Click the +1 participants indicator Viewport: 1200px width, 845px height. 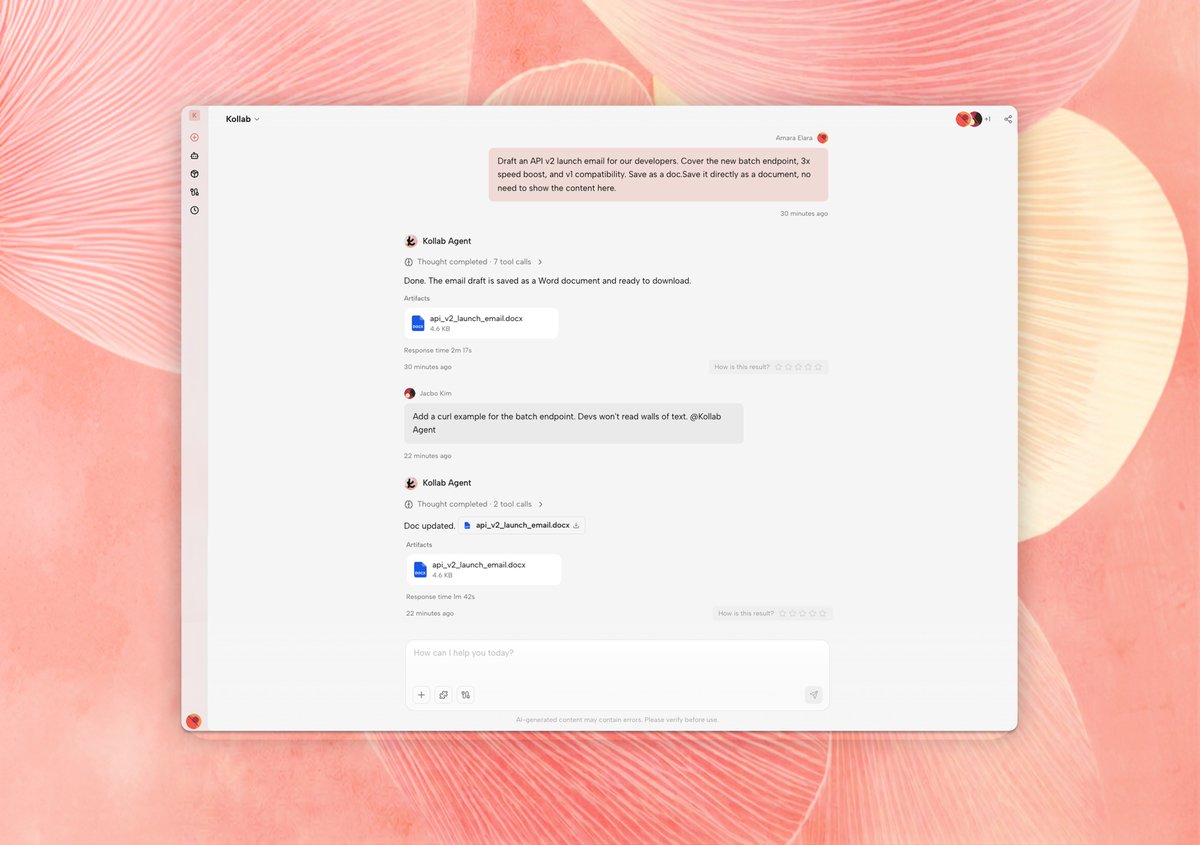987,119
